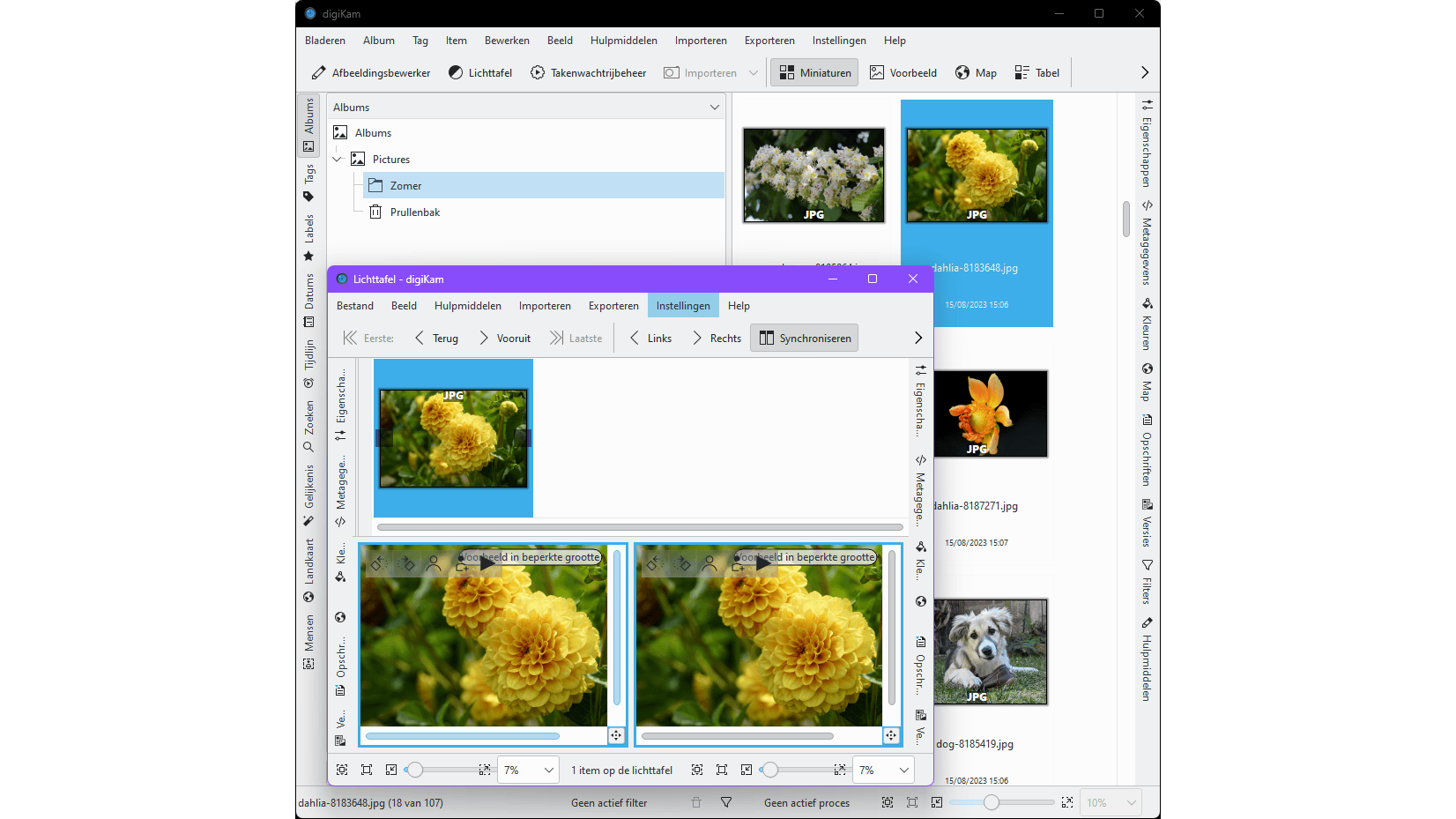Image resolution: width=1456 pixels, height=819 pixels.
Task: Open Metagegevens in main window right sidebar
Action: (1147, 242)
